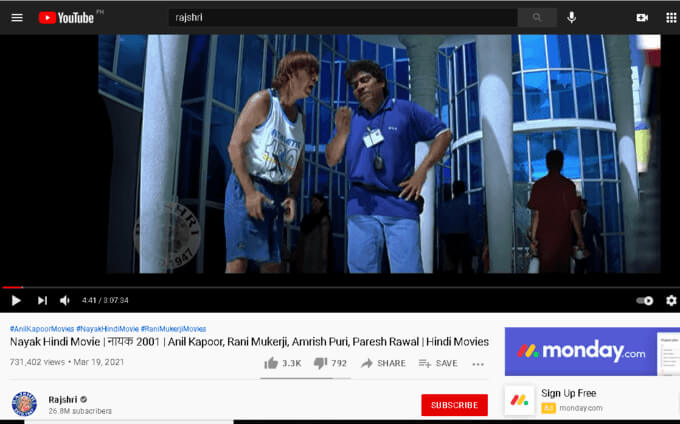Image resolution: width=680 pixels, height=424 pixels.
Task: Go to YouTube home via logo
Action: (66, 18)
